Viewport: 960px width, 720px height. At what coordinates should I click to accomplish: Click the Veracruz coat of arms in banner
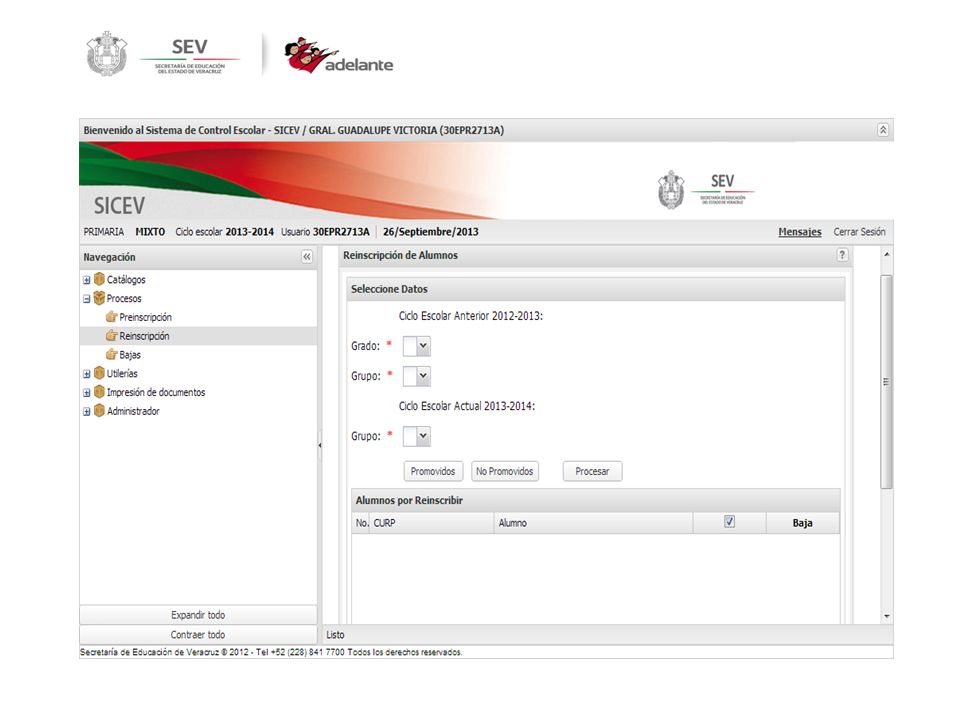[671, 190]
